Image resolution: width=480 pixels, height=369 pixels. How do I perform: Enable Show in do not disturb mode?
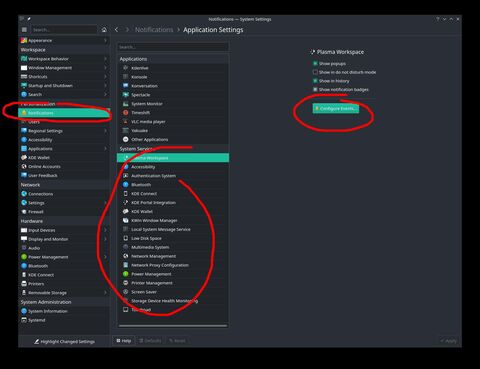(x=315, y=72)
